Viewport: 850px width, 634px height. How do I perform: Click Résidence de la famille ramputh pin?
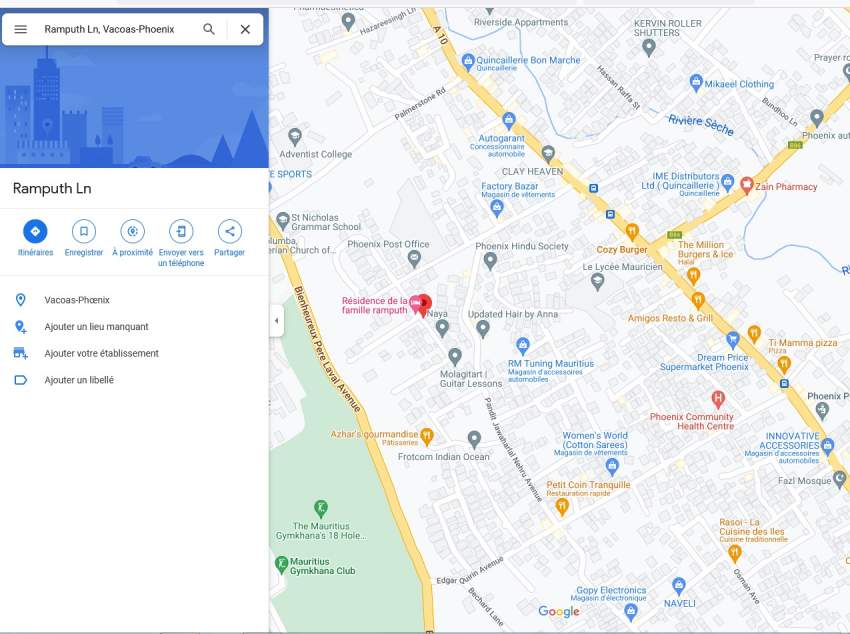click(422, 302)
